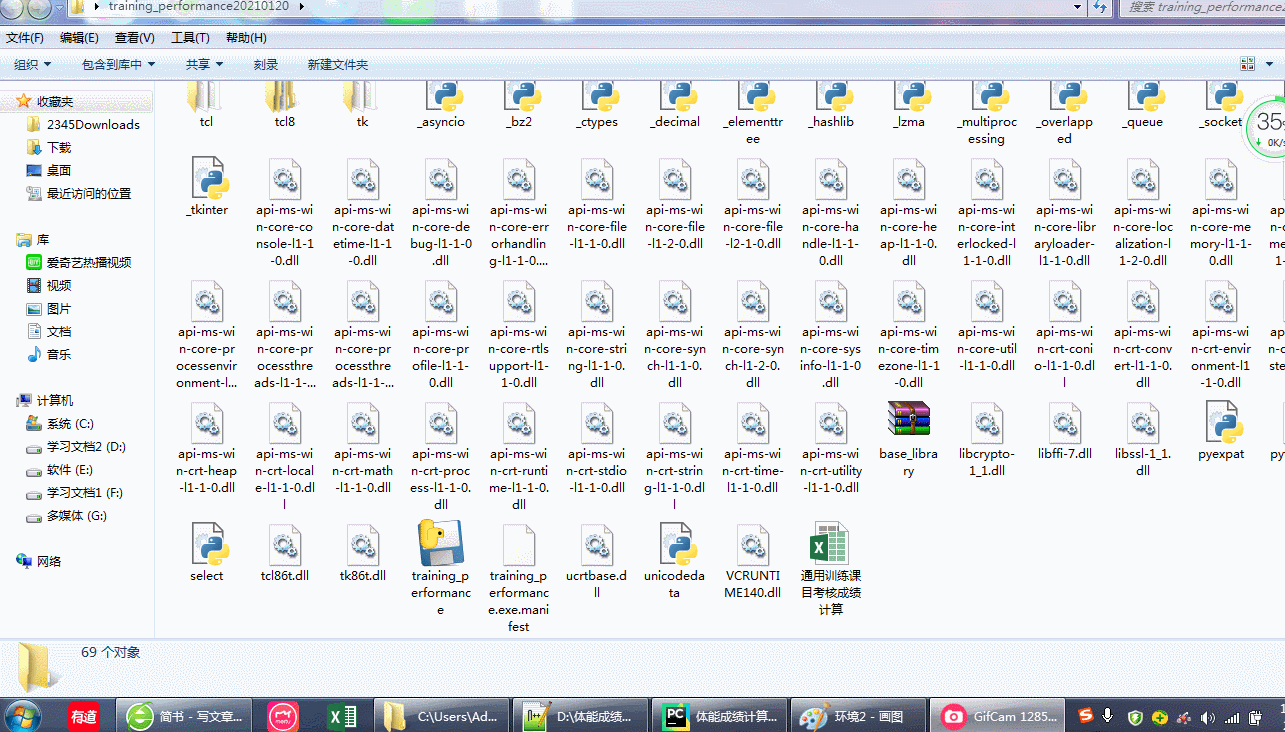
Task: Open 桌面 in the navigation pane
Action: click(x=59, y=170)
